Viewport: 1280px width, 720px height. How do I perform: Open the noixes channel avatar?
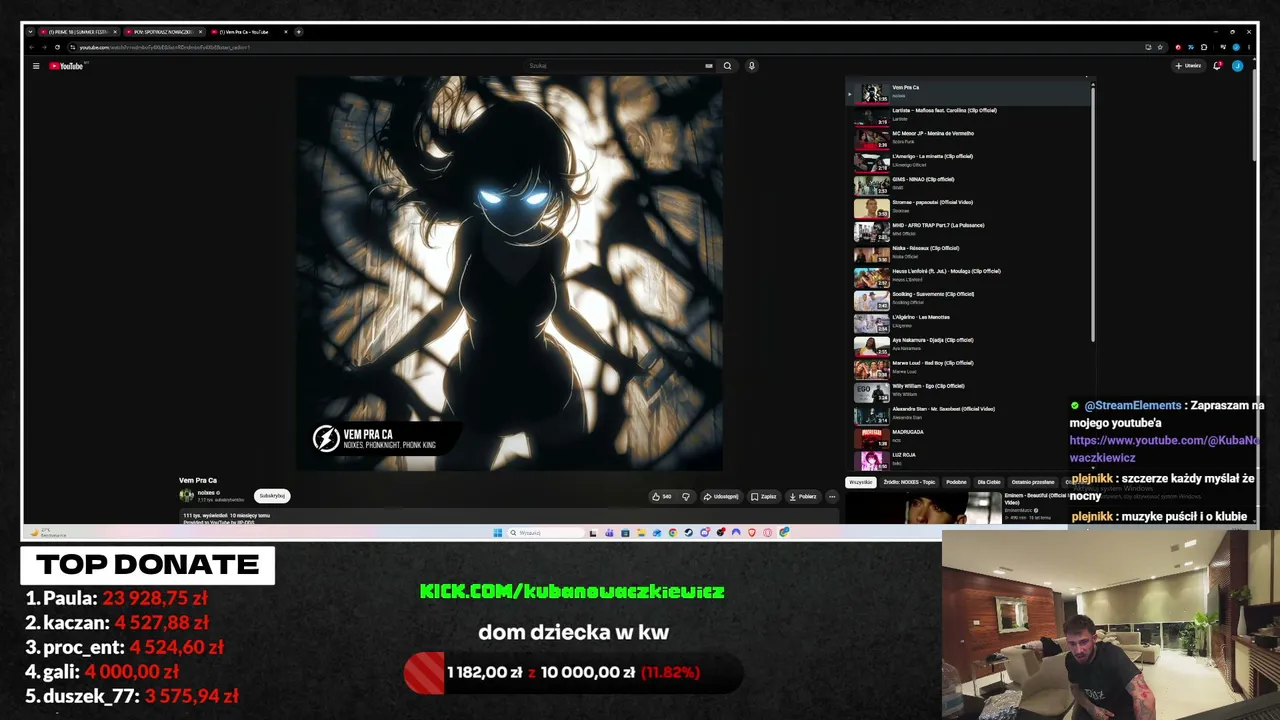point(186,495)
